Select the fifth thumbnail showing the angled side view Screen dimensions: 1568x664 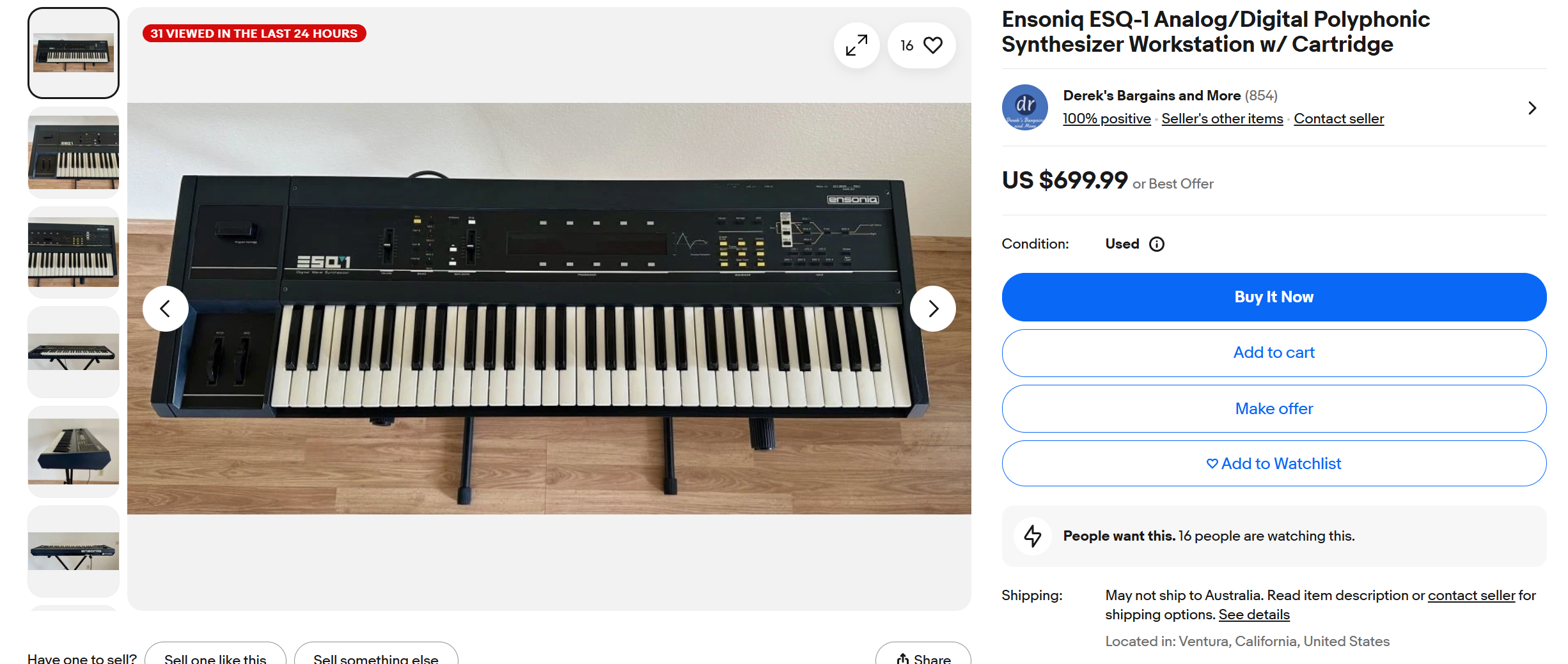[x=74, y=452]
